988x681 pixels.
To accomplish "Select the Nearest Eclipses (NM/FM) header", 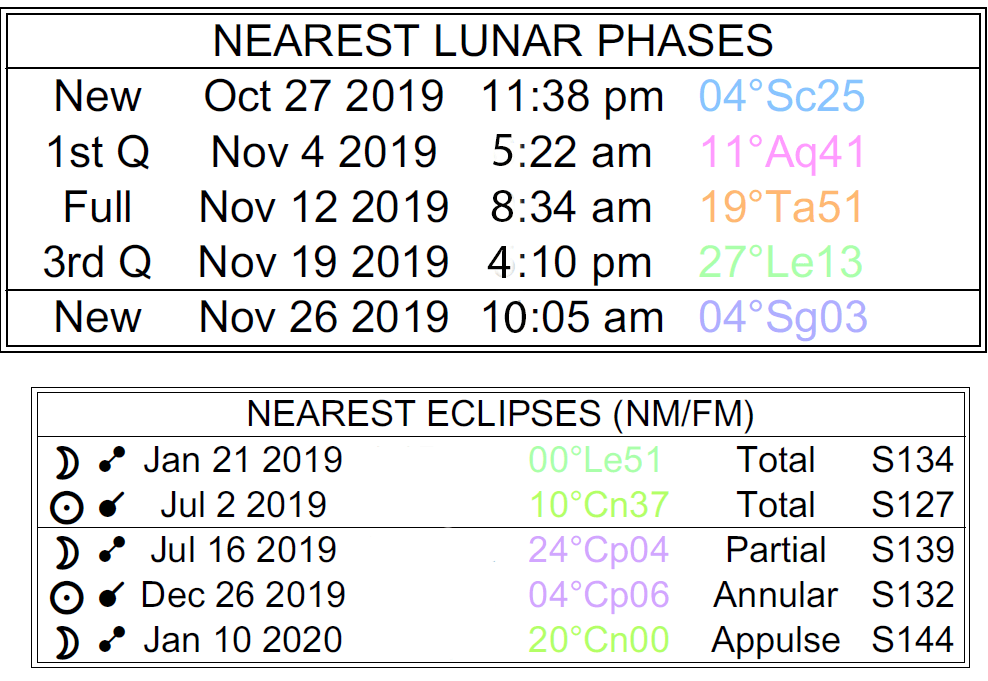I will click(x=499, y=414).
